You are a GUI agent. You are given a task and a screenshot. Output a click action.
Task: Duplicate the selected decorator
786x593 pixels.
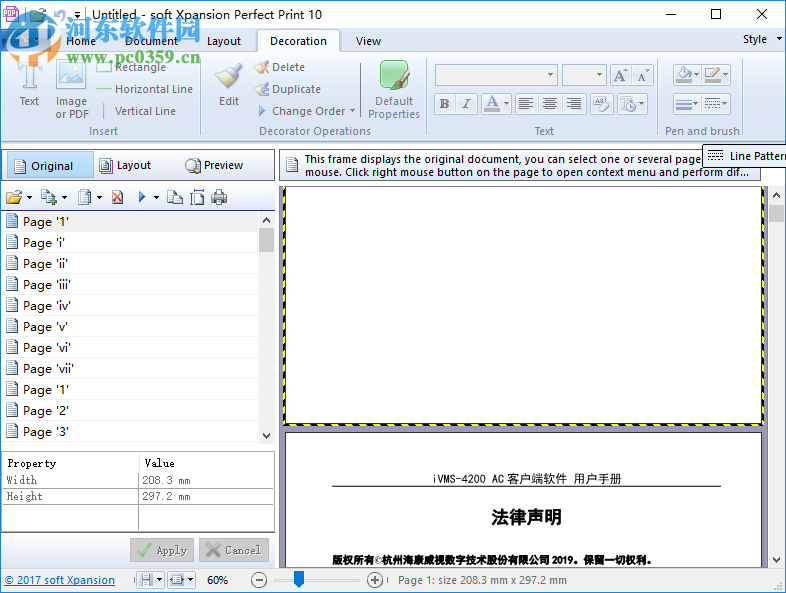click(287, 89)
